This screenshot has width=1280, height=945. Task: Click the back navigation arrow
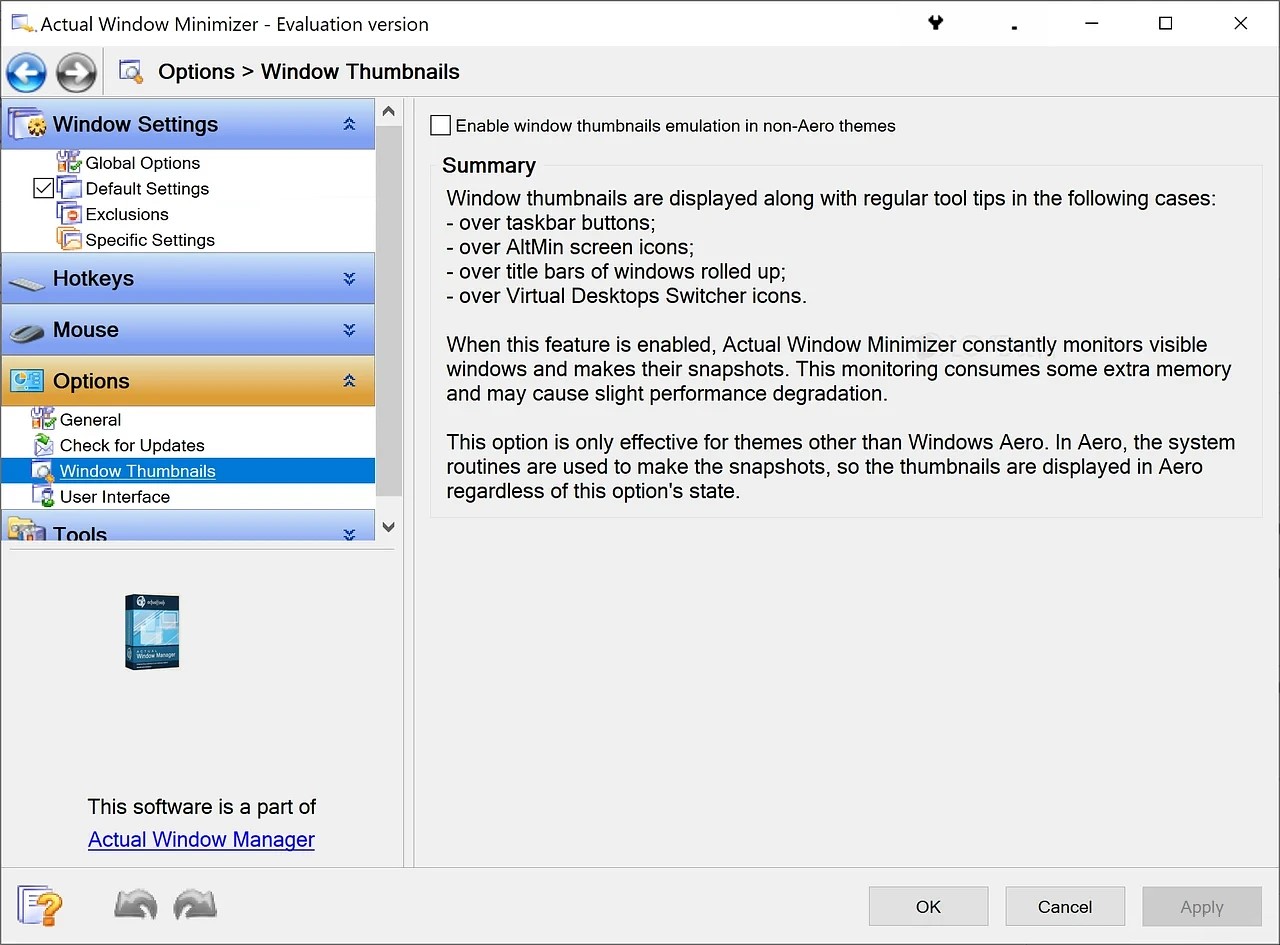pyautogui.click(x=26, y=72)
